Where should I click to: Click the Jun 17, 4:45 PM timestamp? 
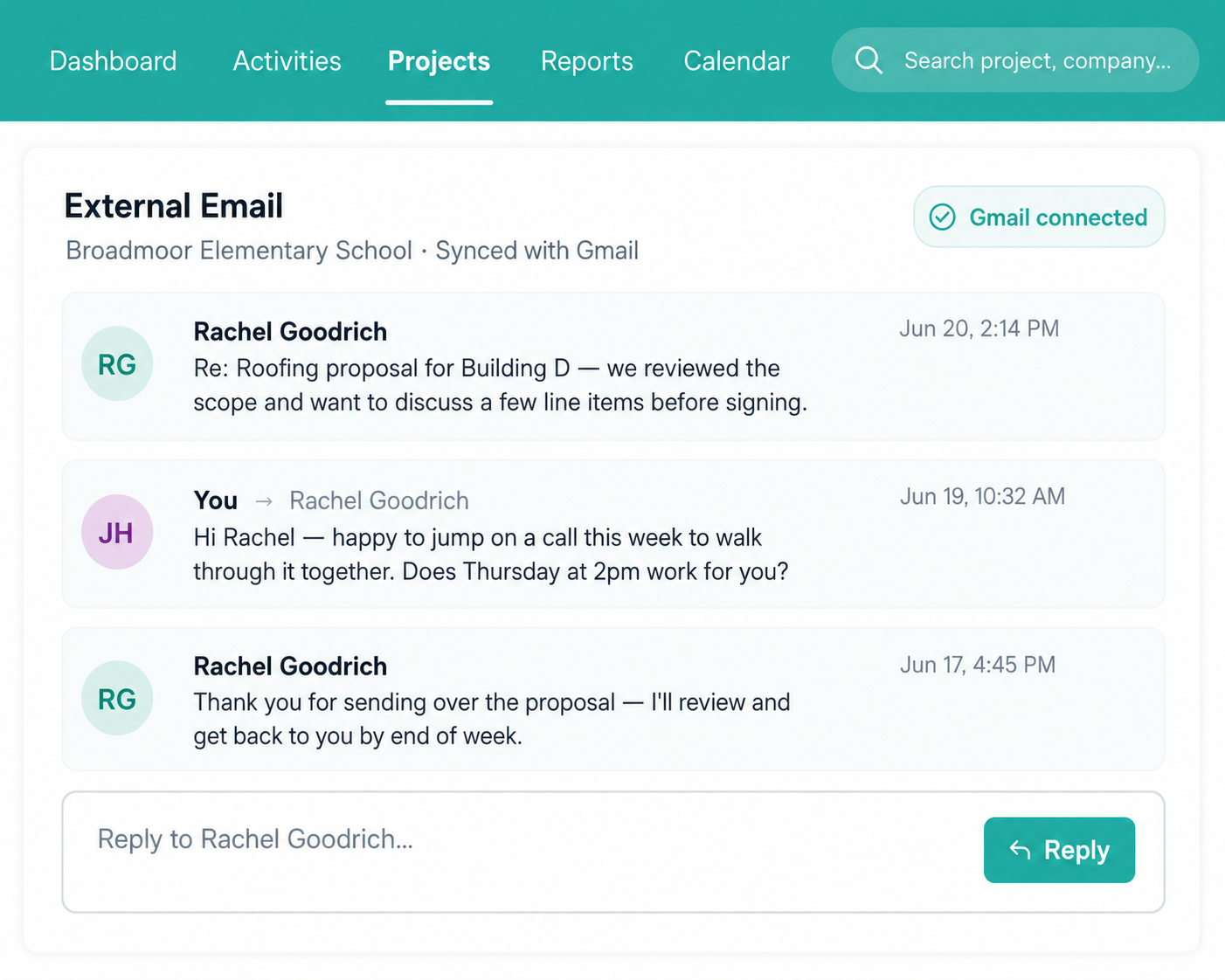click(x=978, y=665)
